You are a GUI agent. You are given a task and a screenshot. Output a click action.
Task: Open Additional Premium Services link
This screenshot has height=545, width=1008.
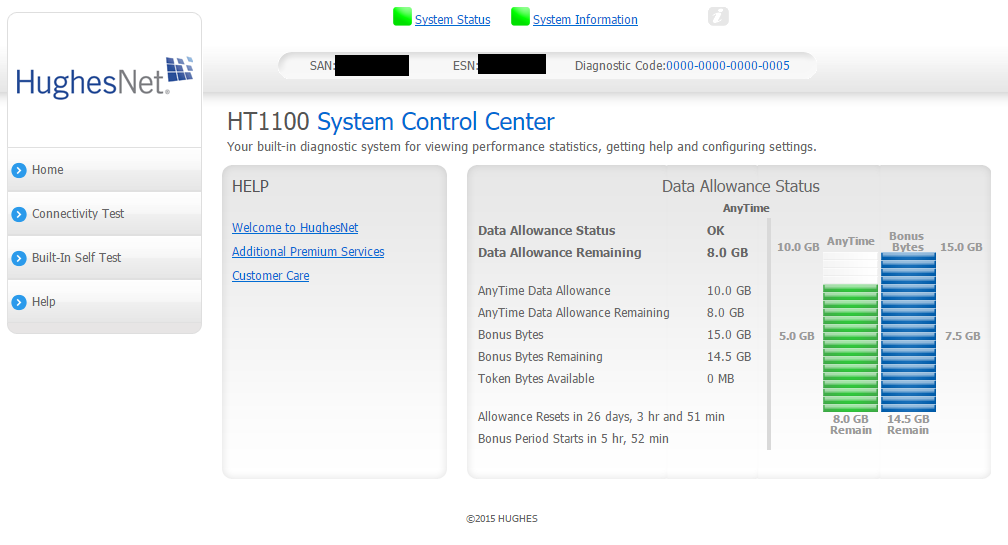(308, 251)
